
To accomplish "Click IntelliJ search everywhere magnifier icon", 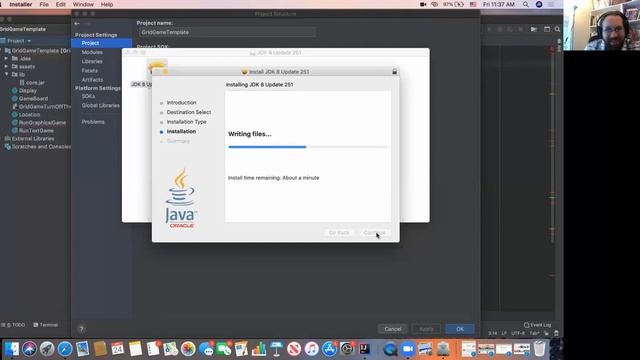I will (558, 29).
